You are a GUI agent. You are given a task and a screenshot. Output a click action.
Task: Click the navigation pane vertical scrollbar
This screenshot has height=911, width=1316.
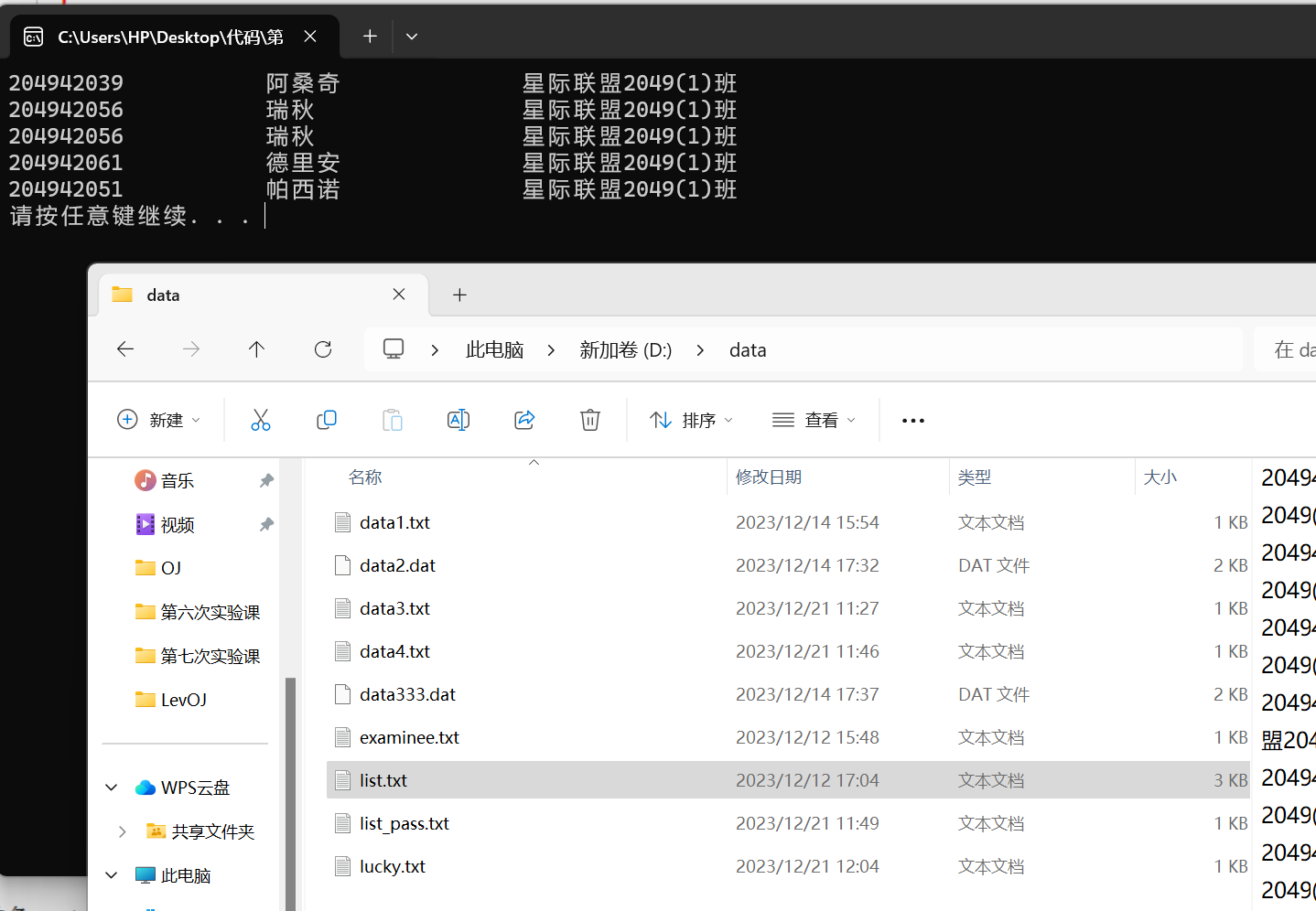tap(291, 793)
